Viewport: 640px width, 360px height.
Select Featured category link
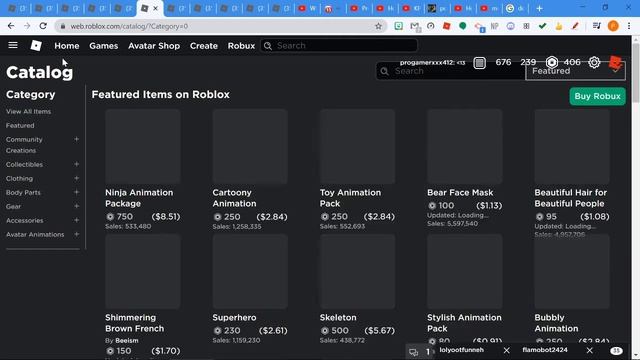coord(20,125)
